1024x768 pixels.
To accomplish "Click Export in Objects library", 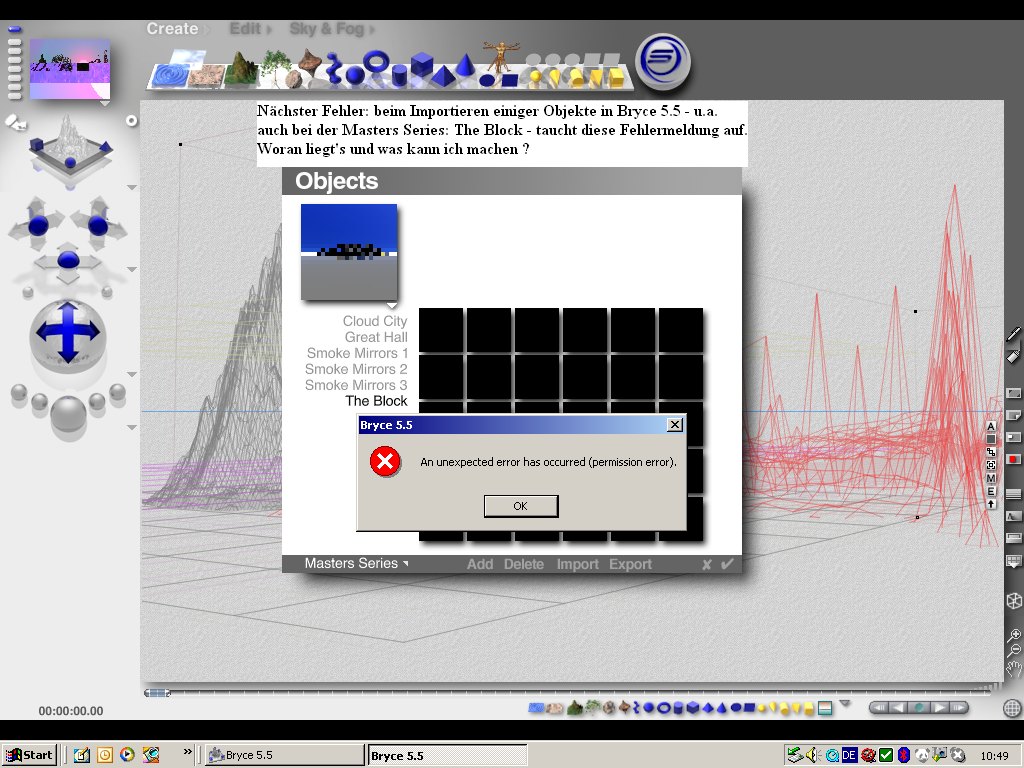I will (630, 564).
